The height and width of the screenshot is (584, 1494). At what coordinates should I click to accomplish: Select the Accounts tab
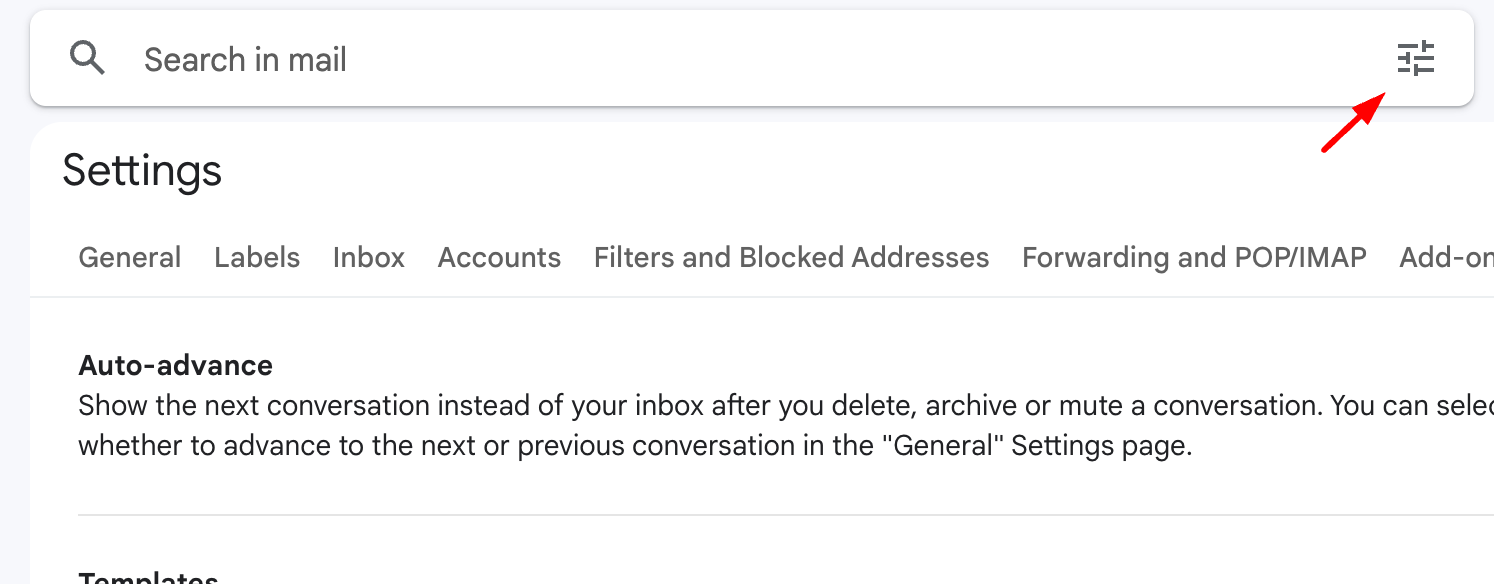pos(499,258)
